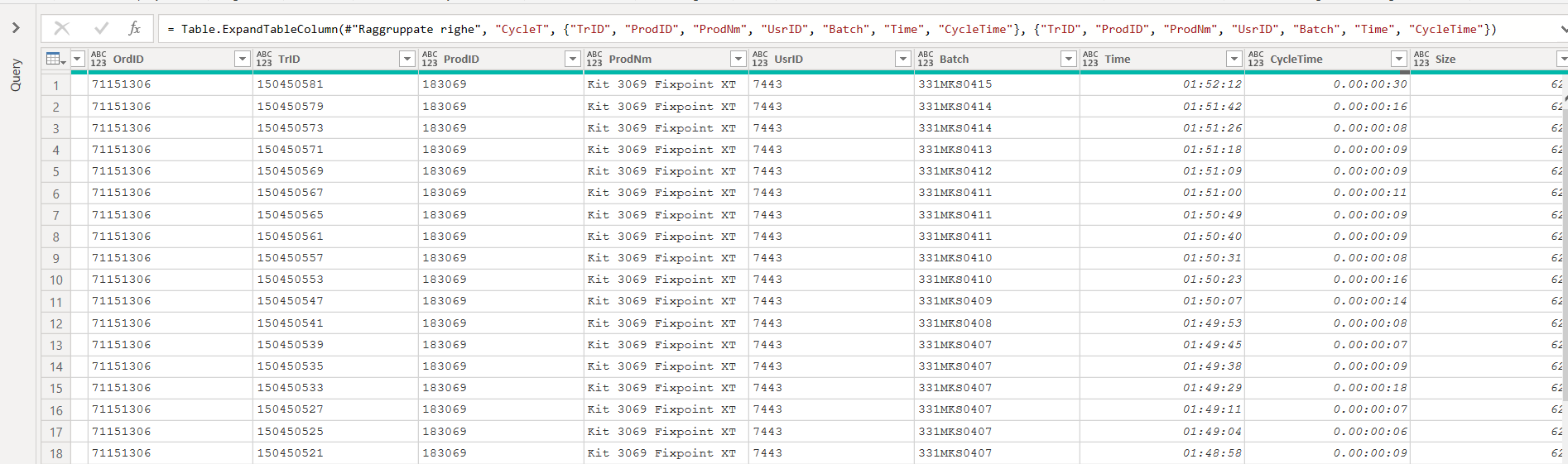Open filter dropdown for UsrID column
The height and width of the screenshot is (464, 1568).
click(x=903, y=59)
